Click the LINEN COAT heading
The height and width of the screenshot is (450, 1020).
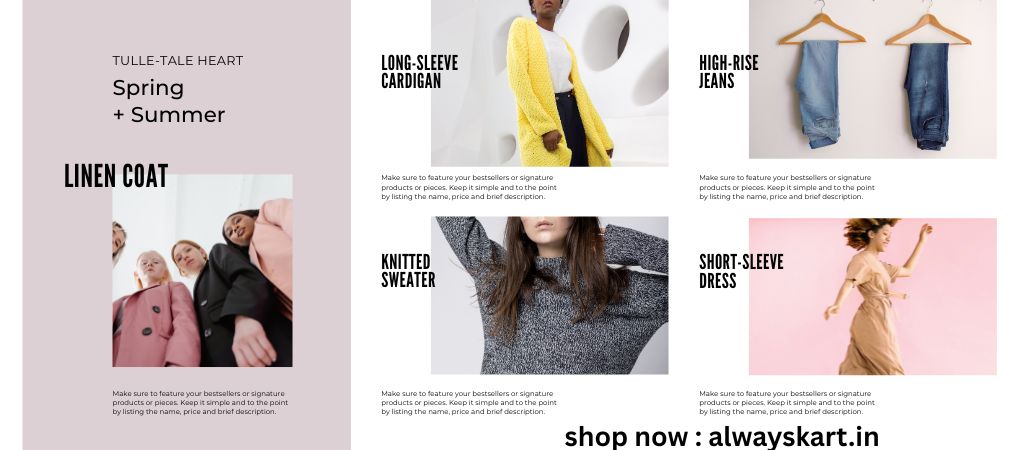coord(116,176)
